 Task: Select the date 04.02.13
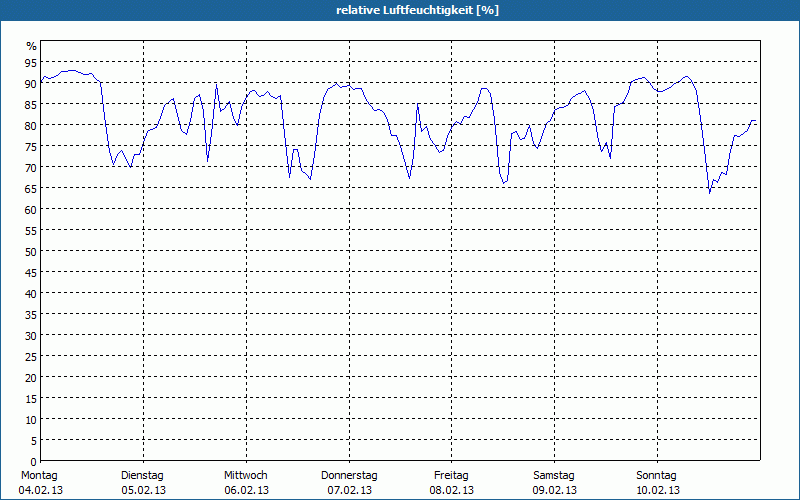pyautogui.click(x=40, y=490)
